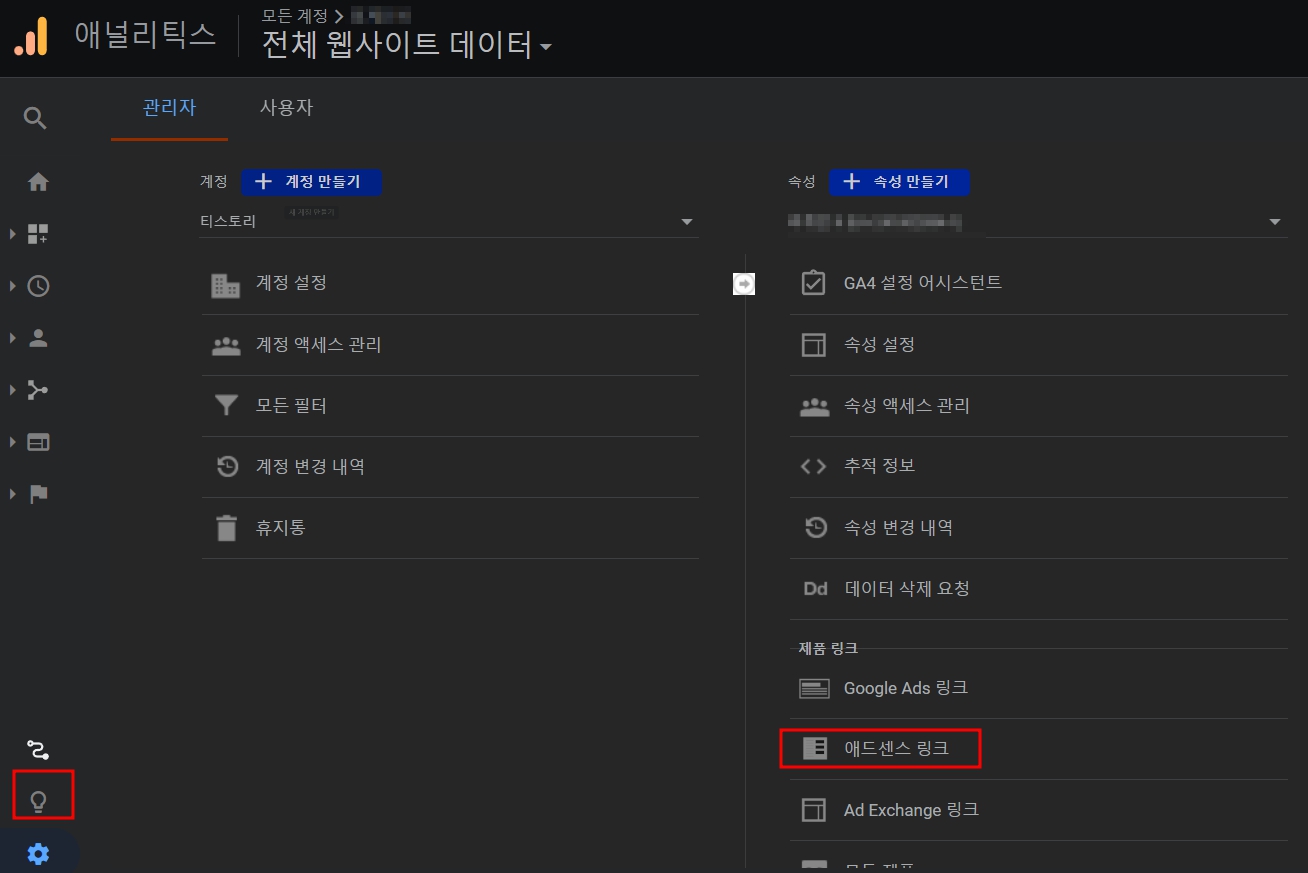This screenshot has width=1308, height=873.
Task: Open the 티스토리 account dropdown
Action: (448, 222)
